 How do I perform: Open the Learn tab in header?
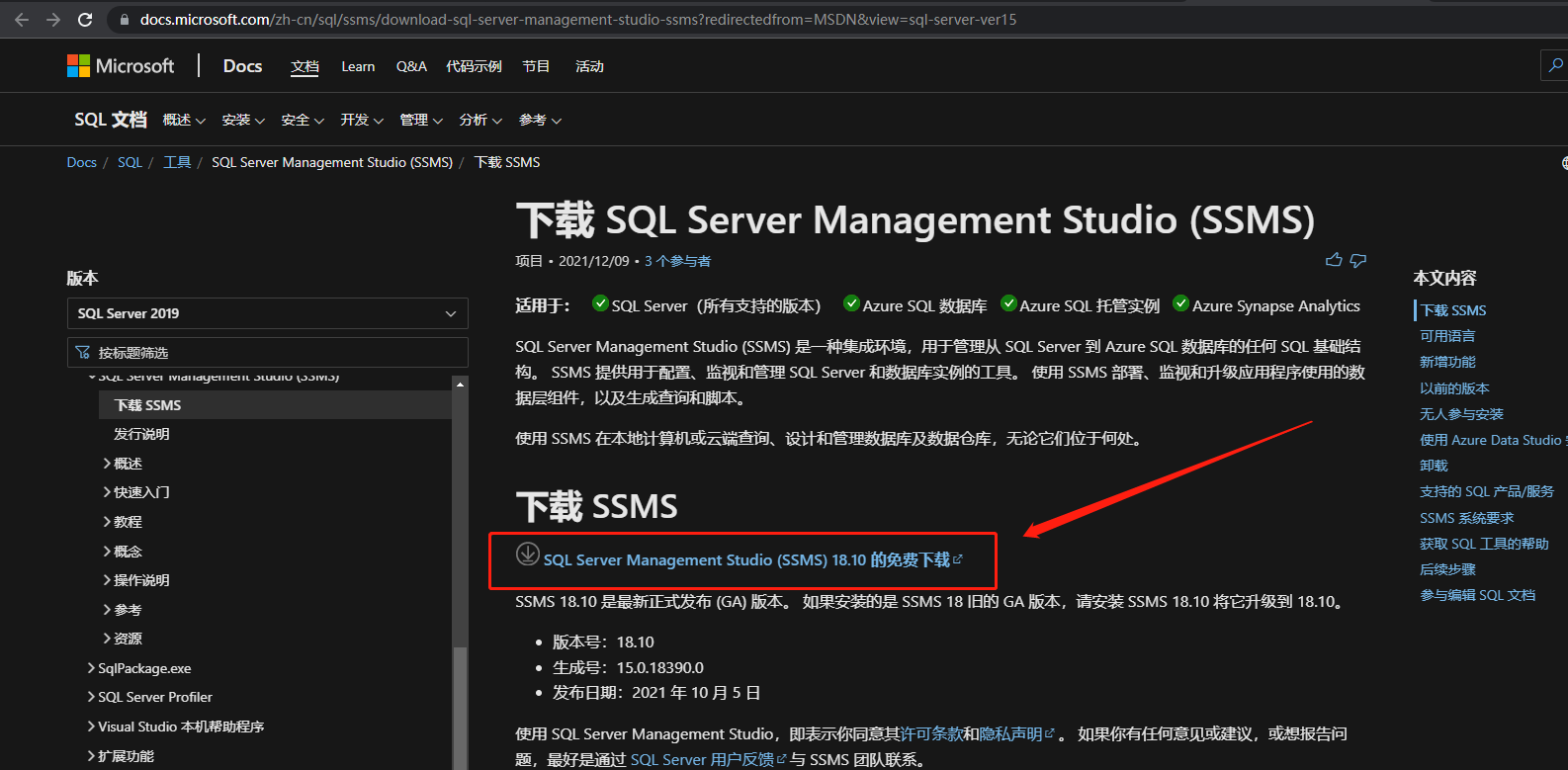[358, 66]
